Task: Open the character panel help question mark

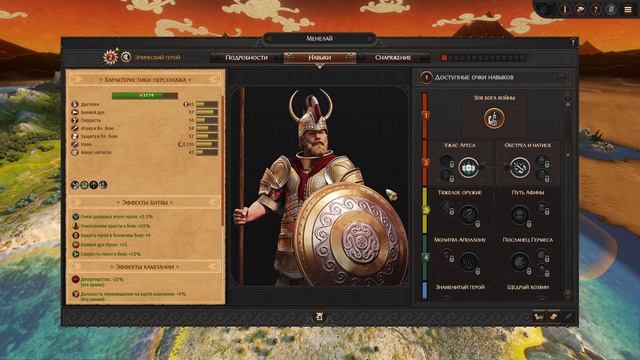Action: tap(573, 42)
